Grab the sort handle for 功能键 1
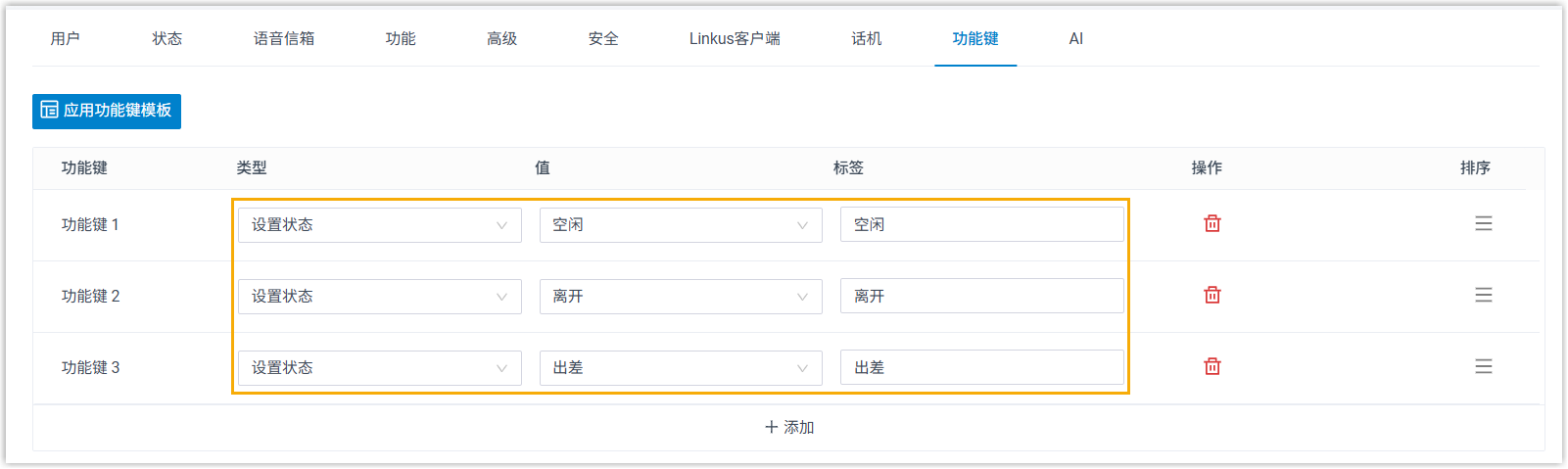 (1483, 224)
